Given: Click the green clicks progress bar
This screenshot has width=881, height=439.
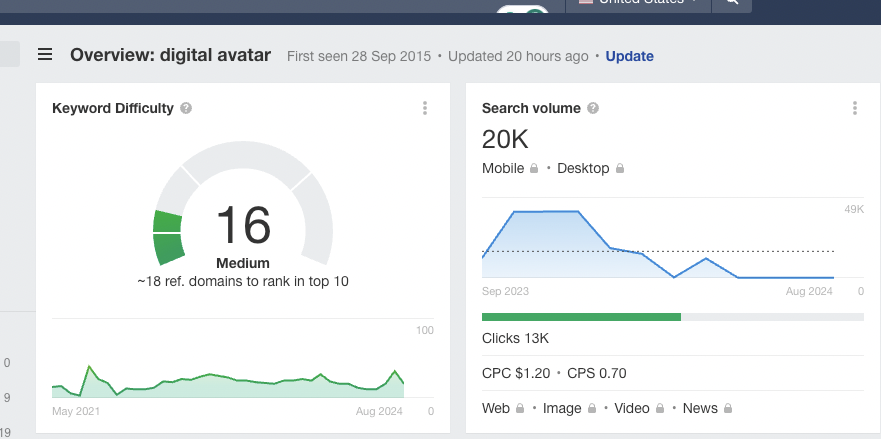Looking at the screenshot, I should pos(582,317).
